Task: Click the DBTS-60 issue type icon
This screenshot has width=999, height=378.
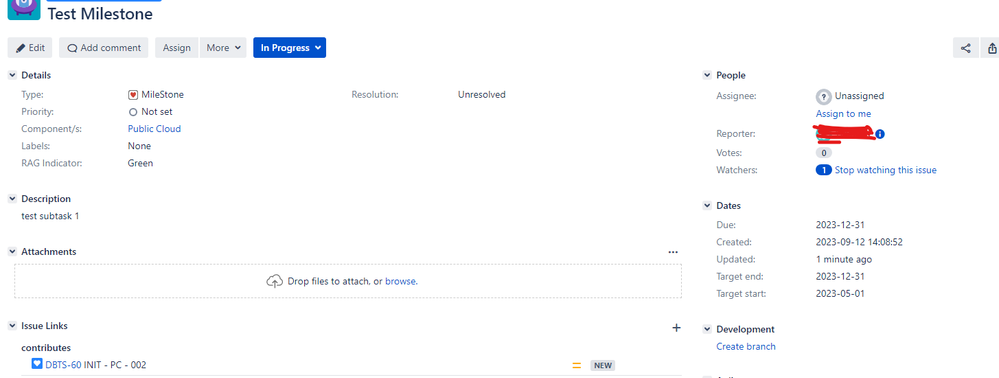Action: (37, 365)
